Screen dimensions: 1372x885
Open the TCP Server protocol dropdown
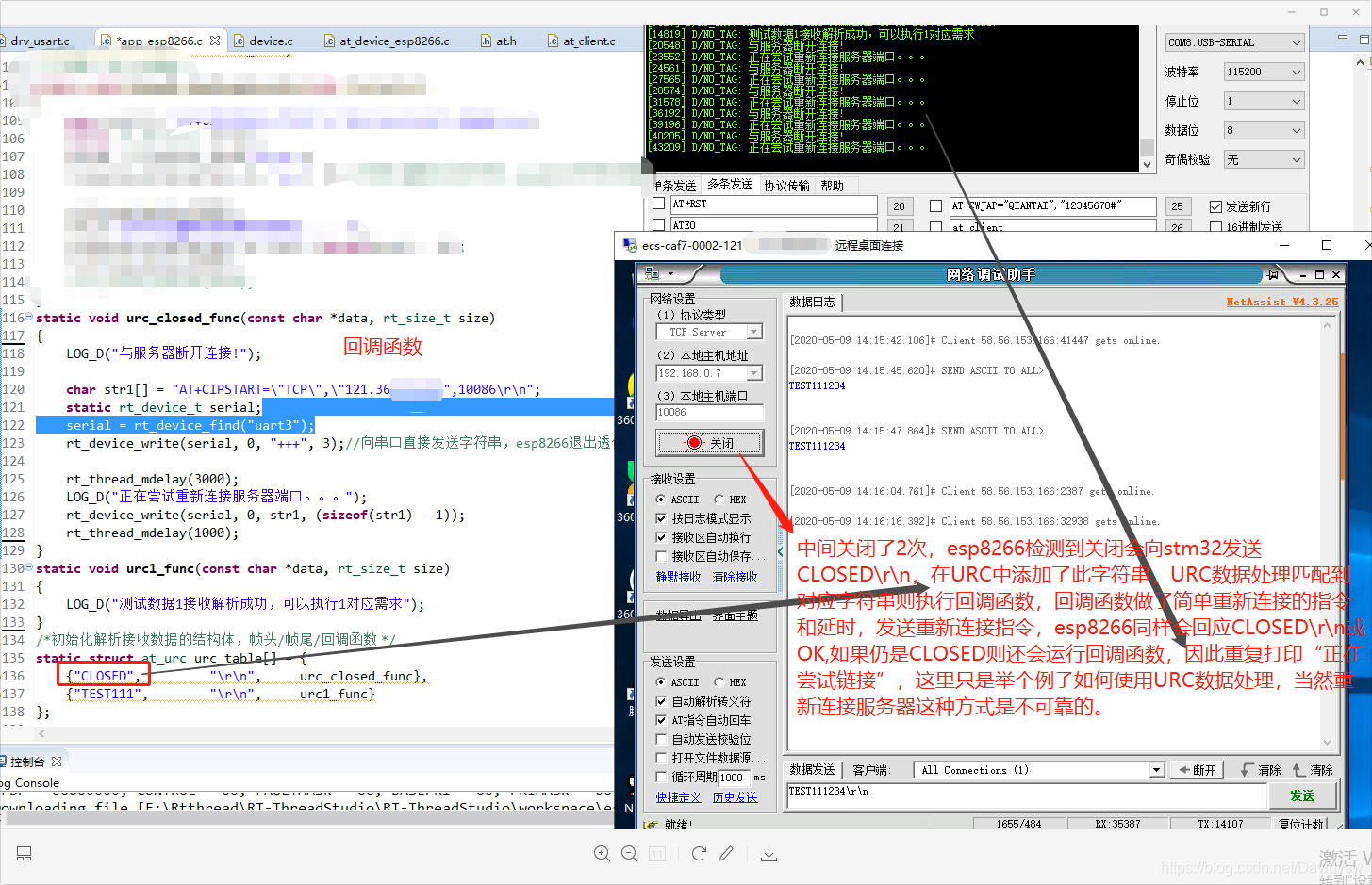point(753,332)
